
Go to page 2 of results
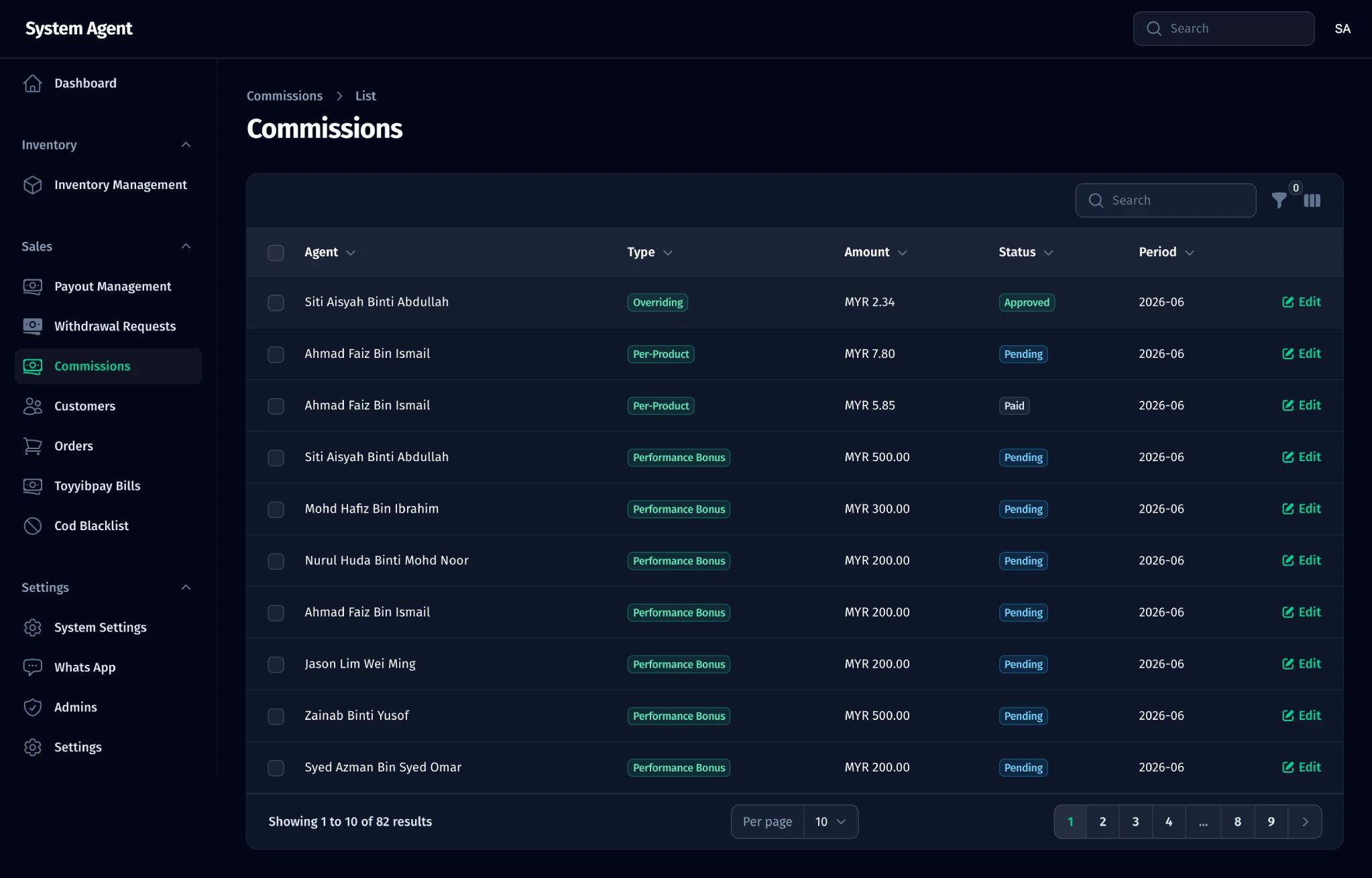(x=1102, y=822)
